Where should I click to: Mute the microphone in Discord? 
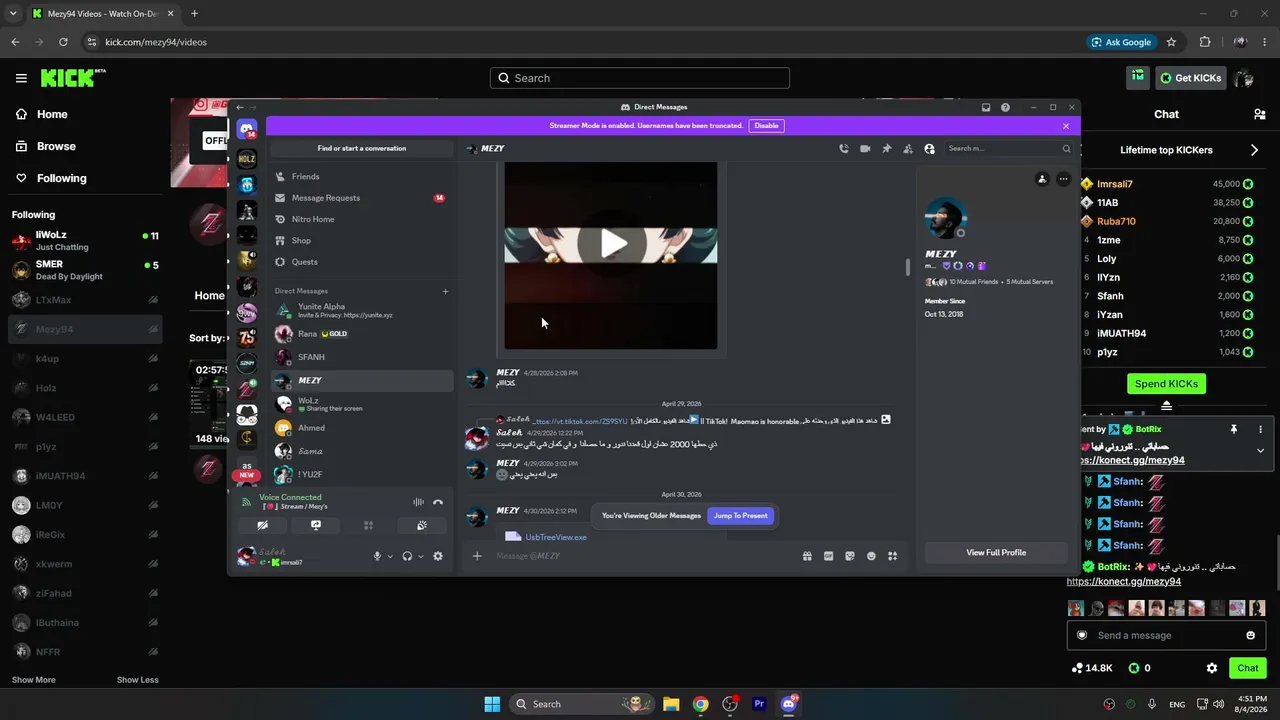coord(377,556)
